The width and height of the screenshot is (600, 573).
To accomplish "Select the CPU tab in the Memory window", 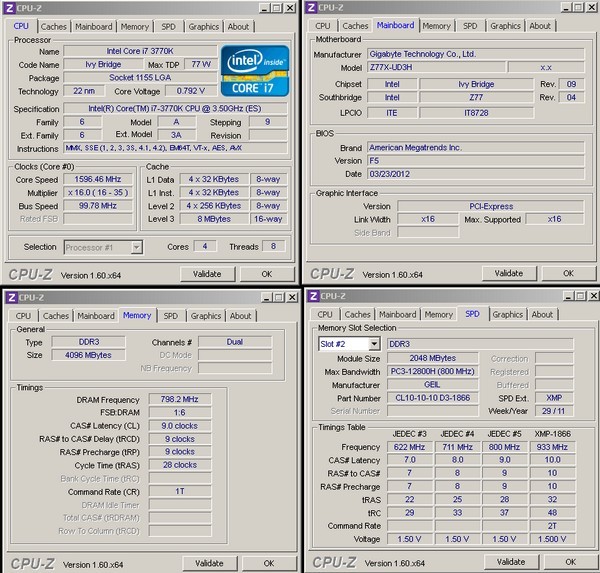I will (23, 316).
